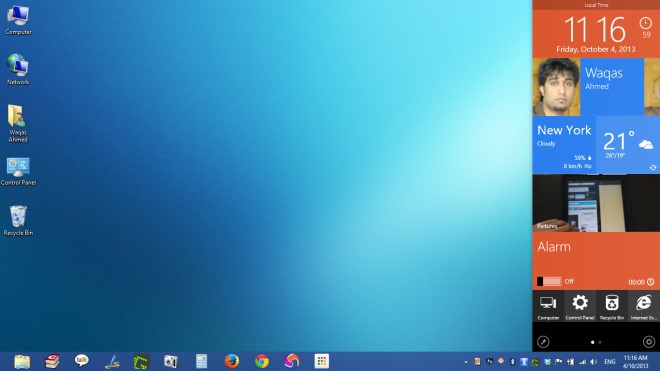Open the colored grid app in taskbar
This screenshot has width=660, height=371.
click(322, 361)
